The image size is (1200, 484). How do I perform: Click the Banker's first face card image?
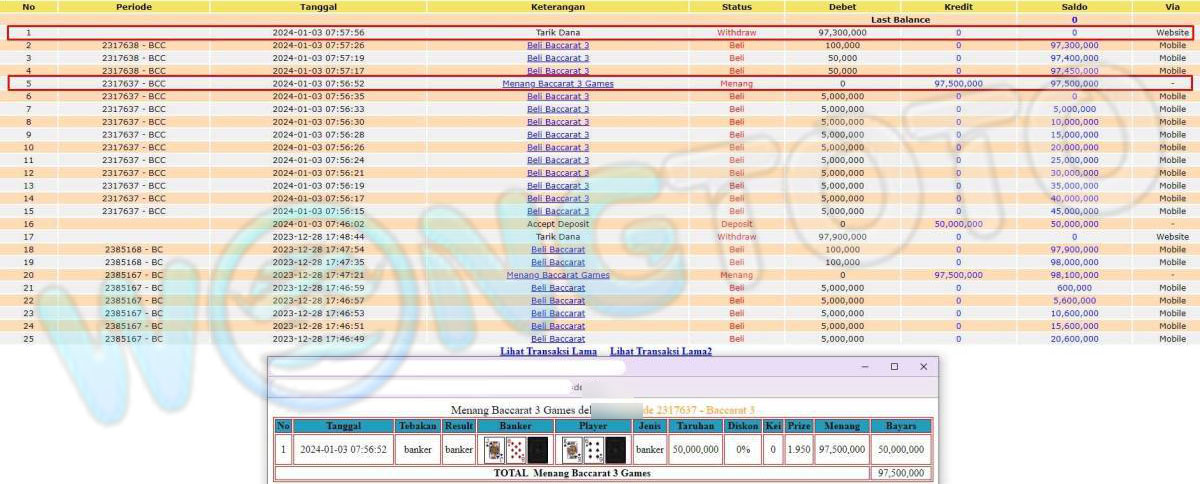[494, 450]
